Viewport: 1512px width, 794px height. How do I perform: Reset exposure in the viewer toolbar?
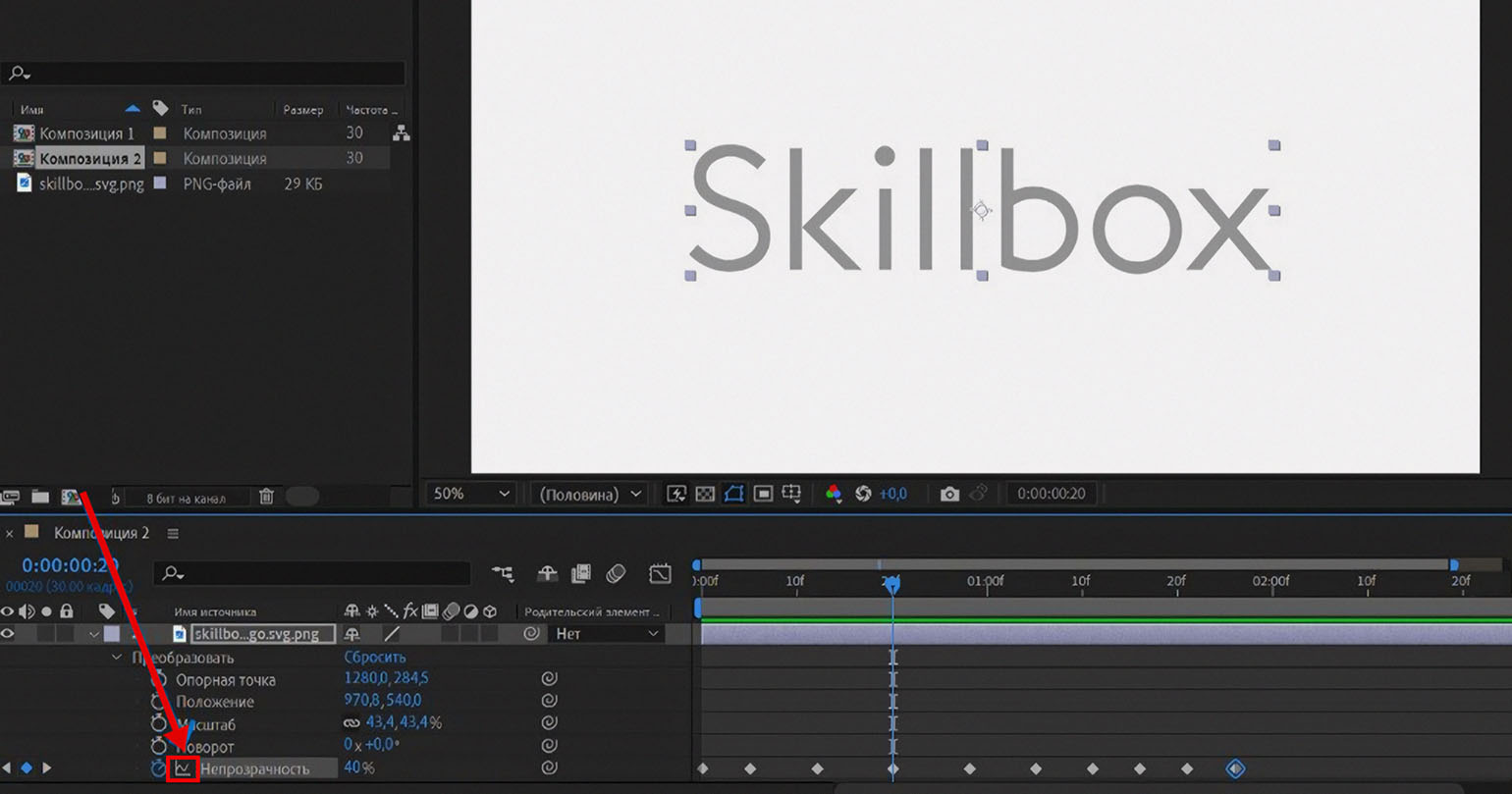(x=863, y=494)
